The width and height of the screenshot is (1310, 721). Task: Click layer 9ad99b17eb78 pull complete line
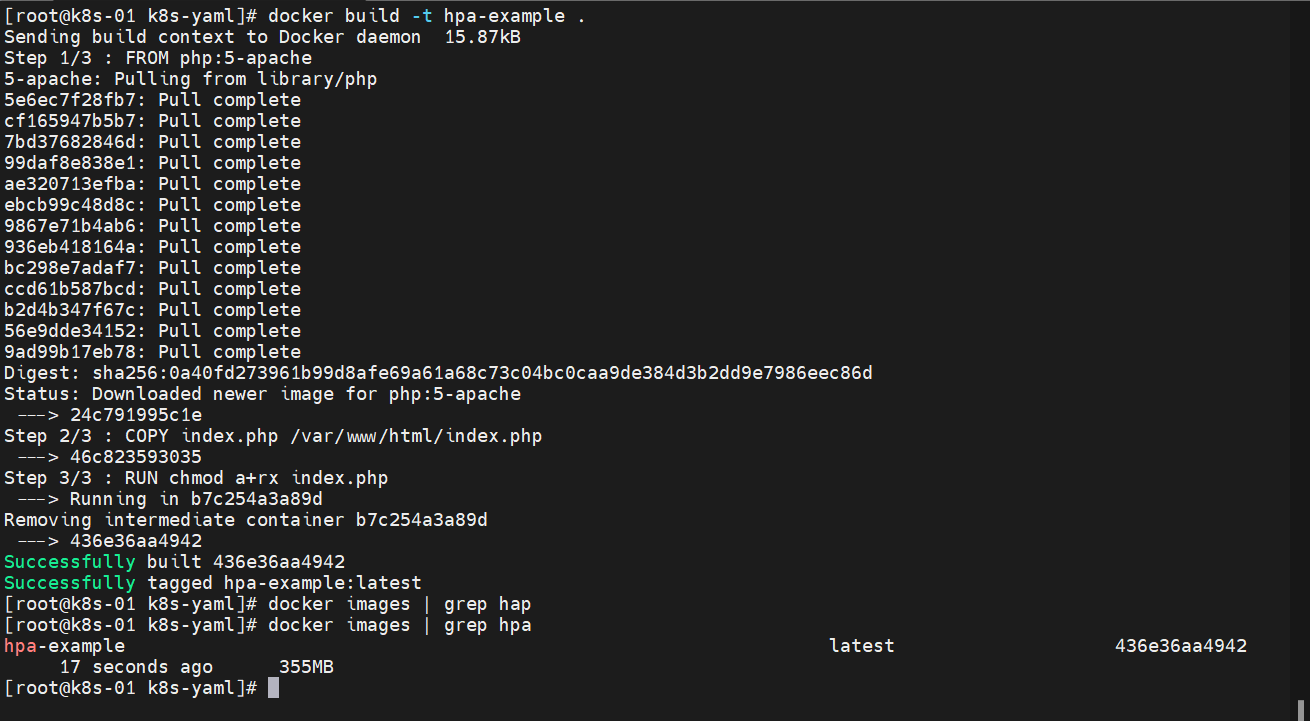[152, 352]
